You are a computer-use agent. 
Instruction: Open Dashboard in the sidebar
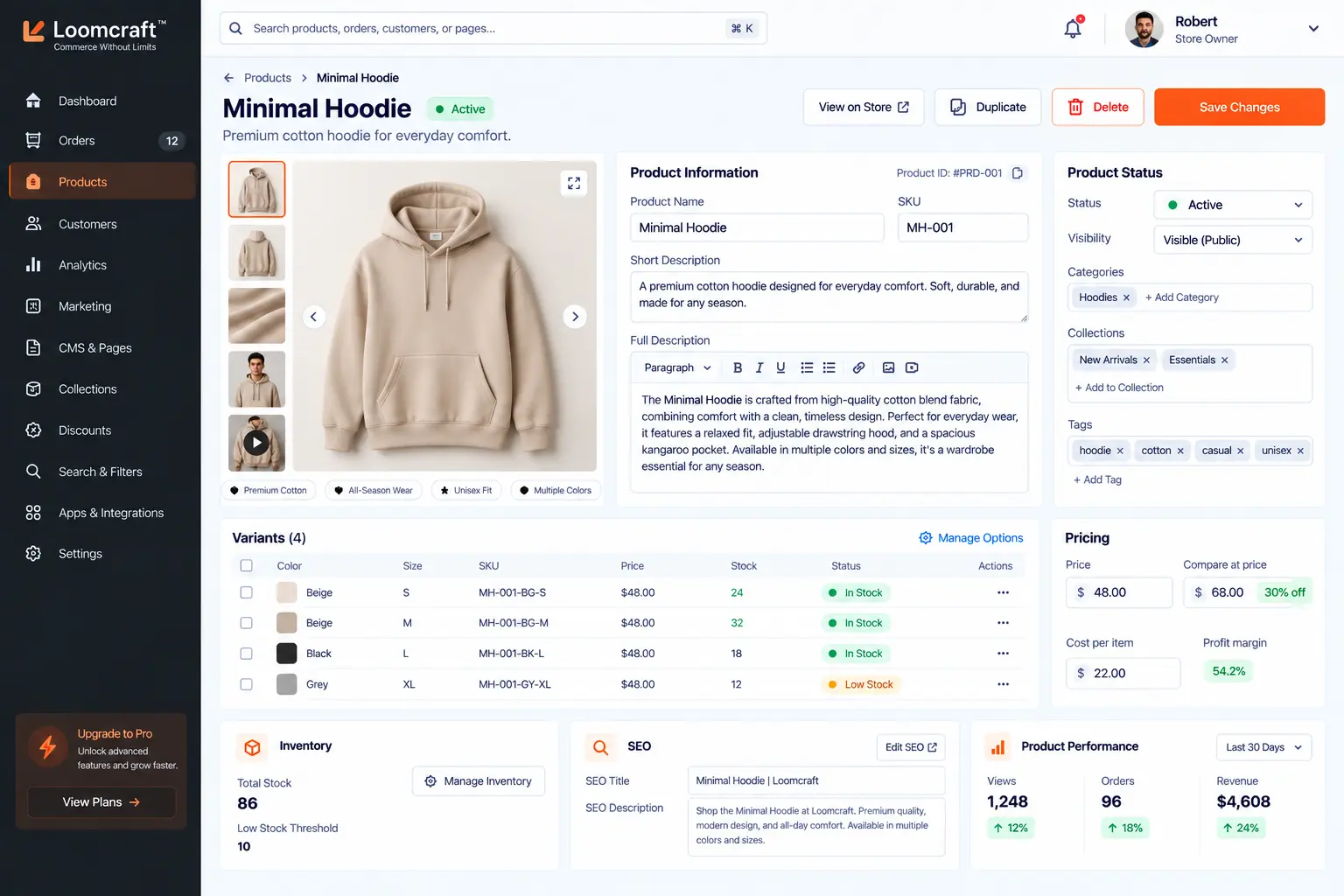click(101, 101)
